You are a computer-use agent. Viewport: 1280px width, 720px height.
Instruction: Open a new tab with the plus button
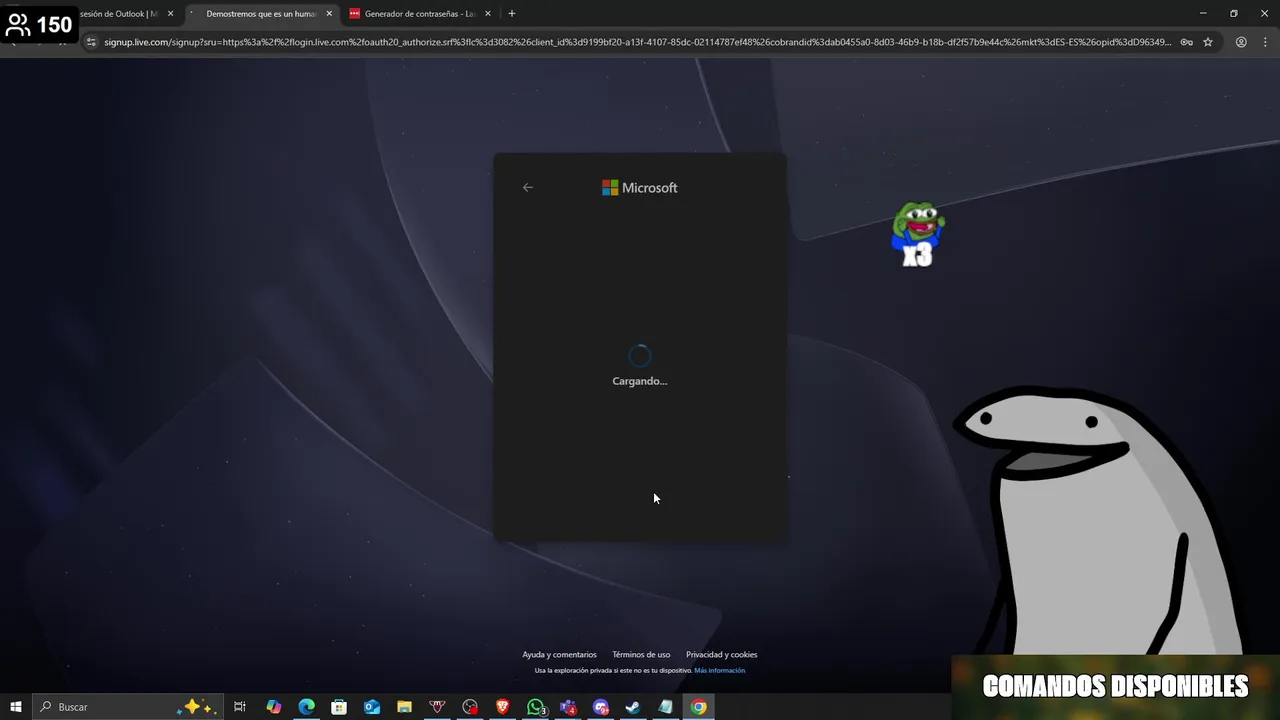512,14
